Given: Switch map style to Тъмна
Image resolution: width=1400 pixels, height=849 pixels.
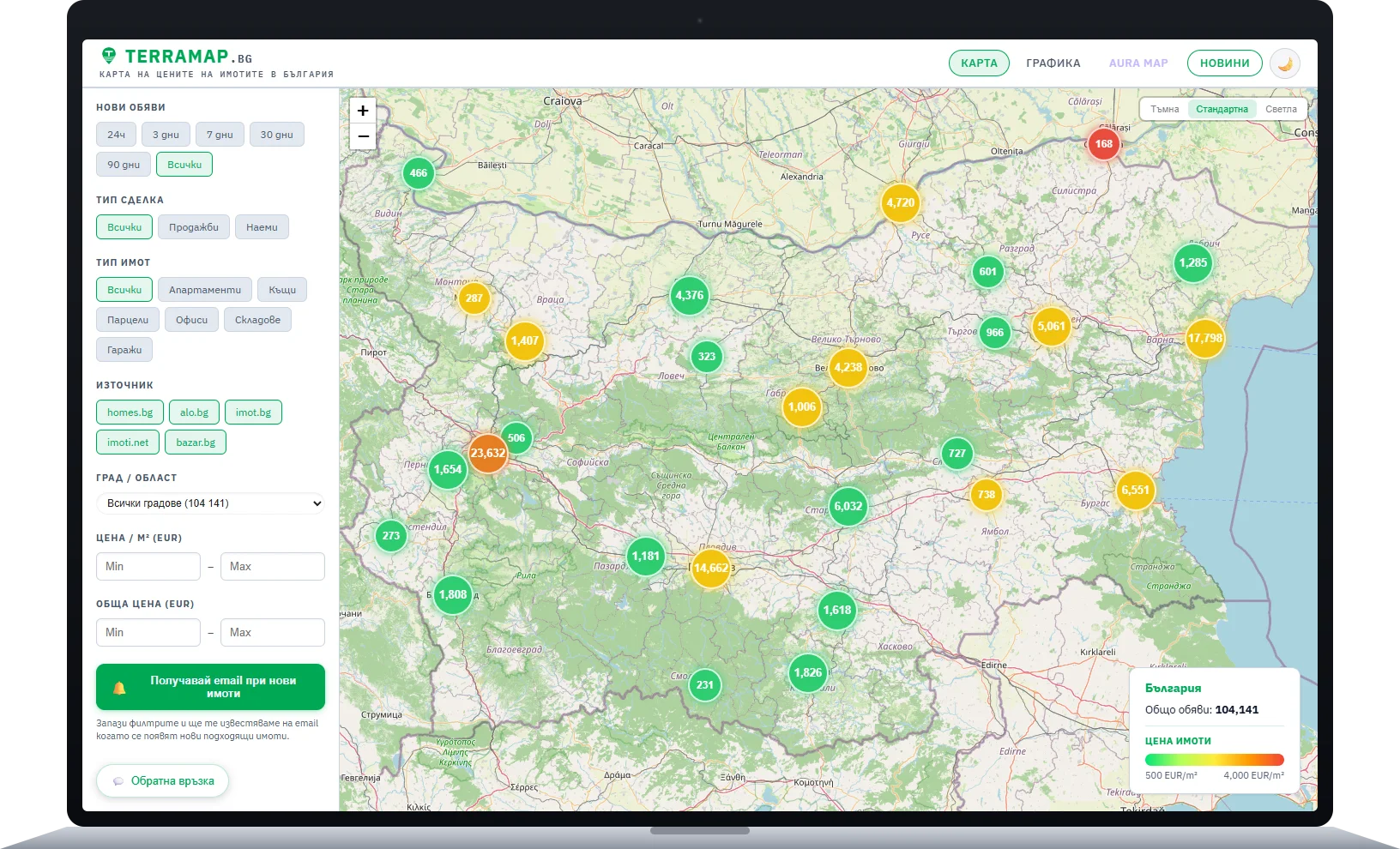Looking at the screenshot, I should tap(1165, 109).
